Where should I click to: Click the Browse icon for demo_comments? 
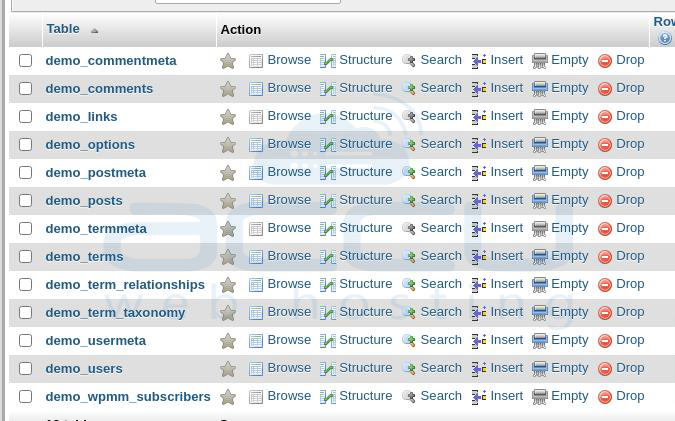tap(256, 89)
